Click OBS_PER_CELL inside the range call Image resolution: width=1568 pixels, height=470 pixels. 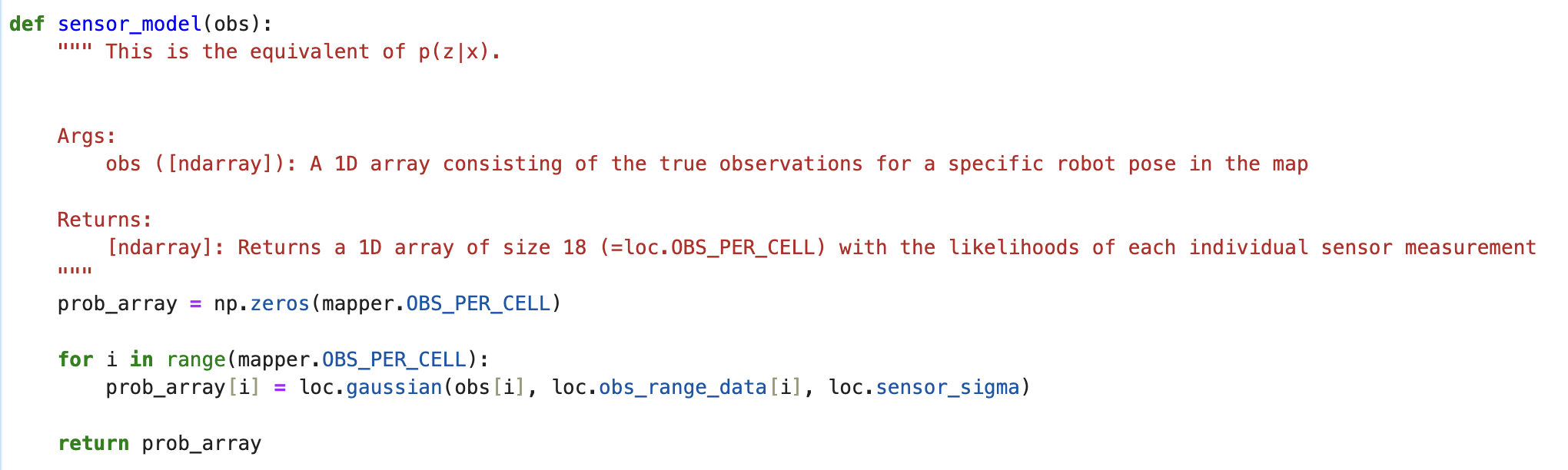394,360
